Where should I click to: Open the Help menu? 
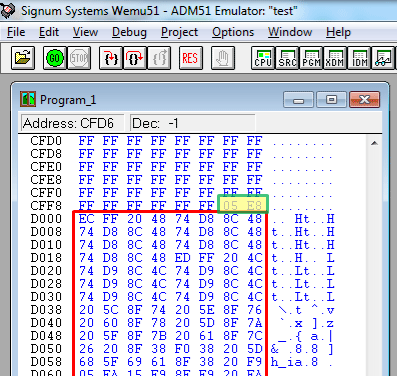(x=338, y=32)
